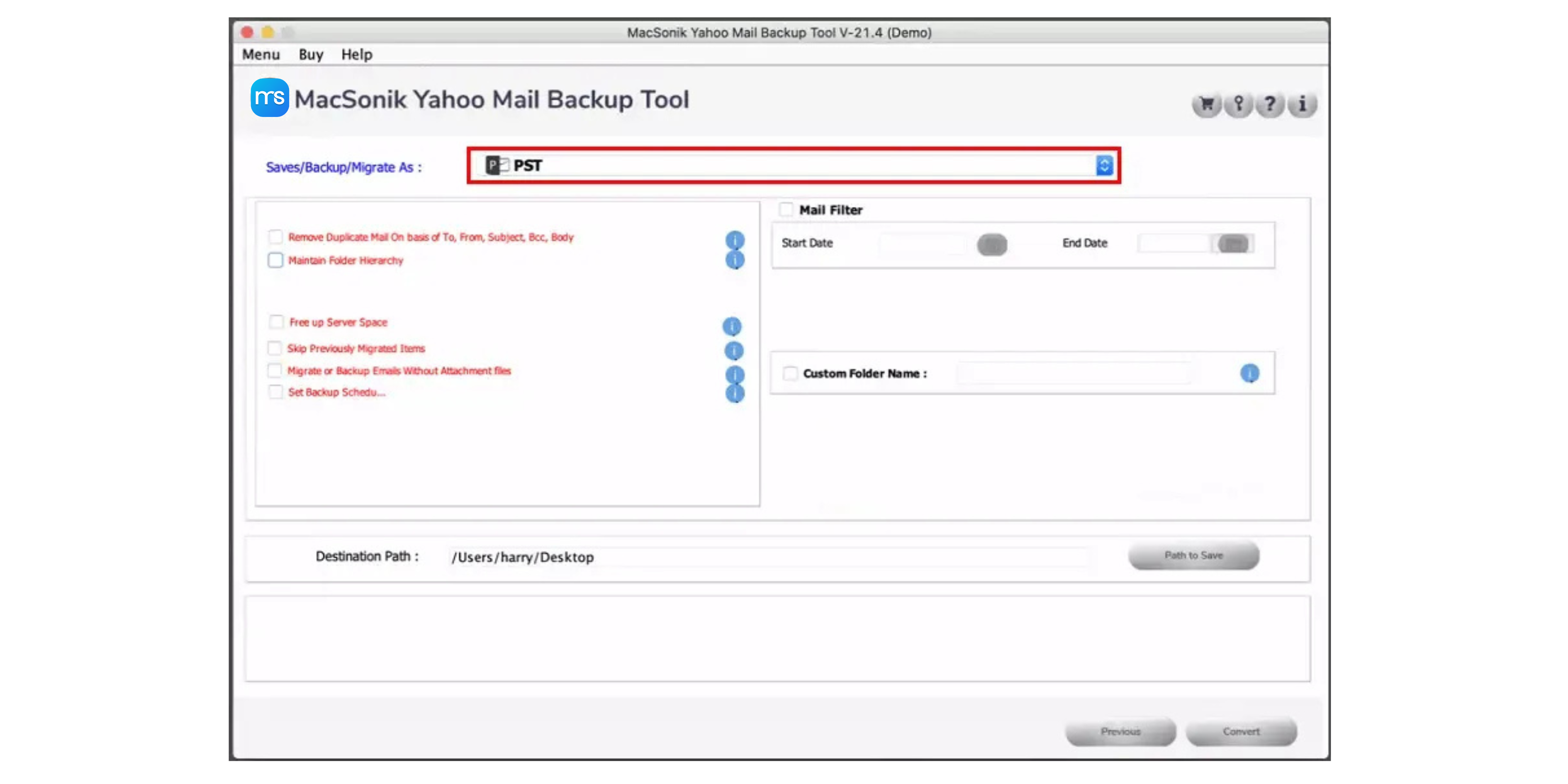
Task: Open the End Date calendar picker
Action: 1233,243
